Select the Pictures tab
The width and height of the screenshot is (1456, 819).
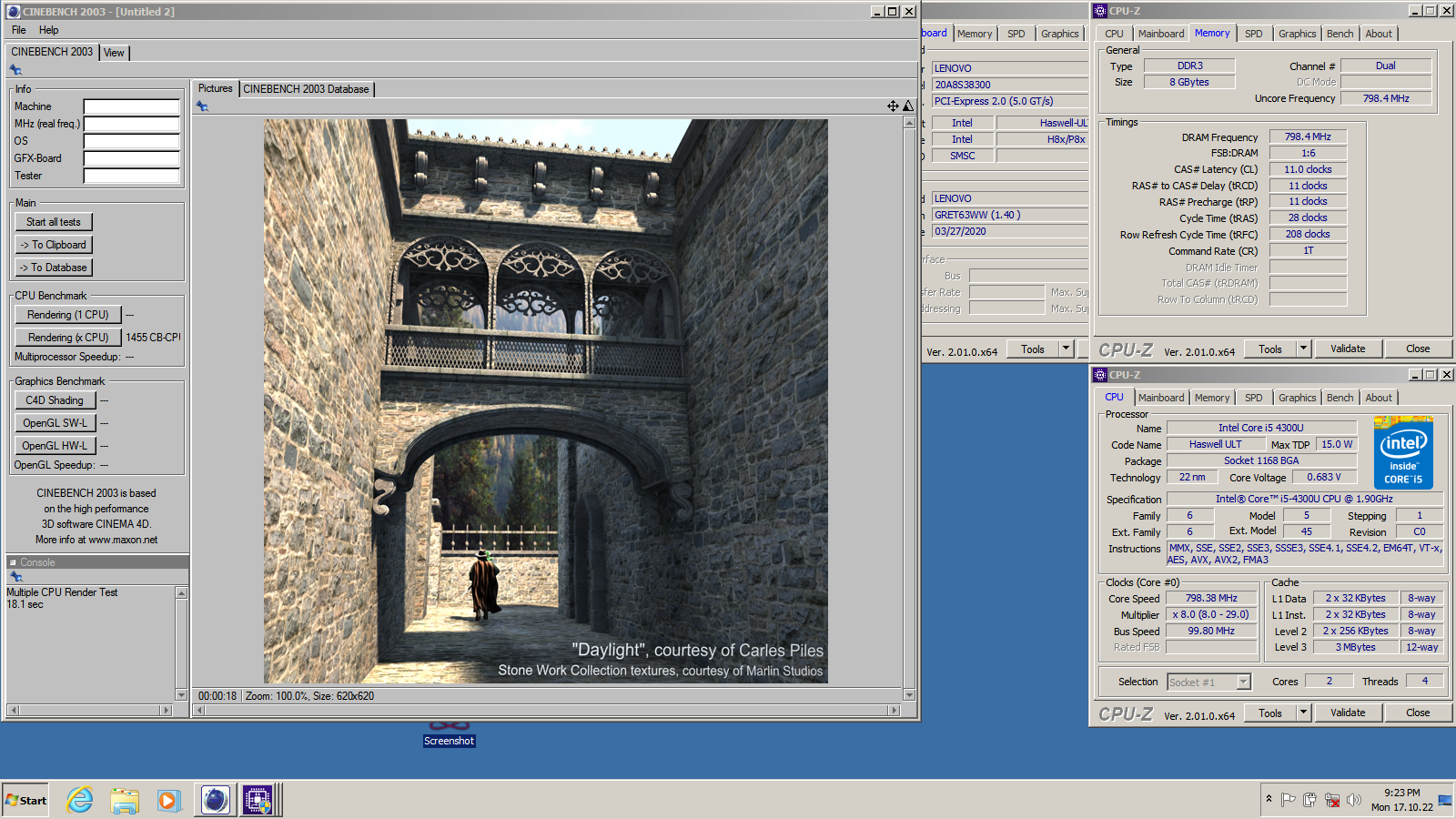click(216, 88)
